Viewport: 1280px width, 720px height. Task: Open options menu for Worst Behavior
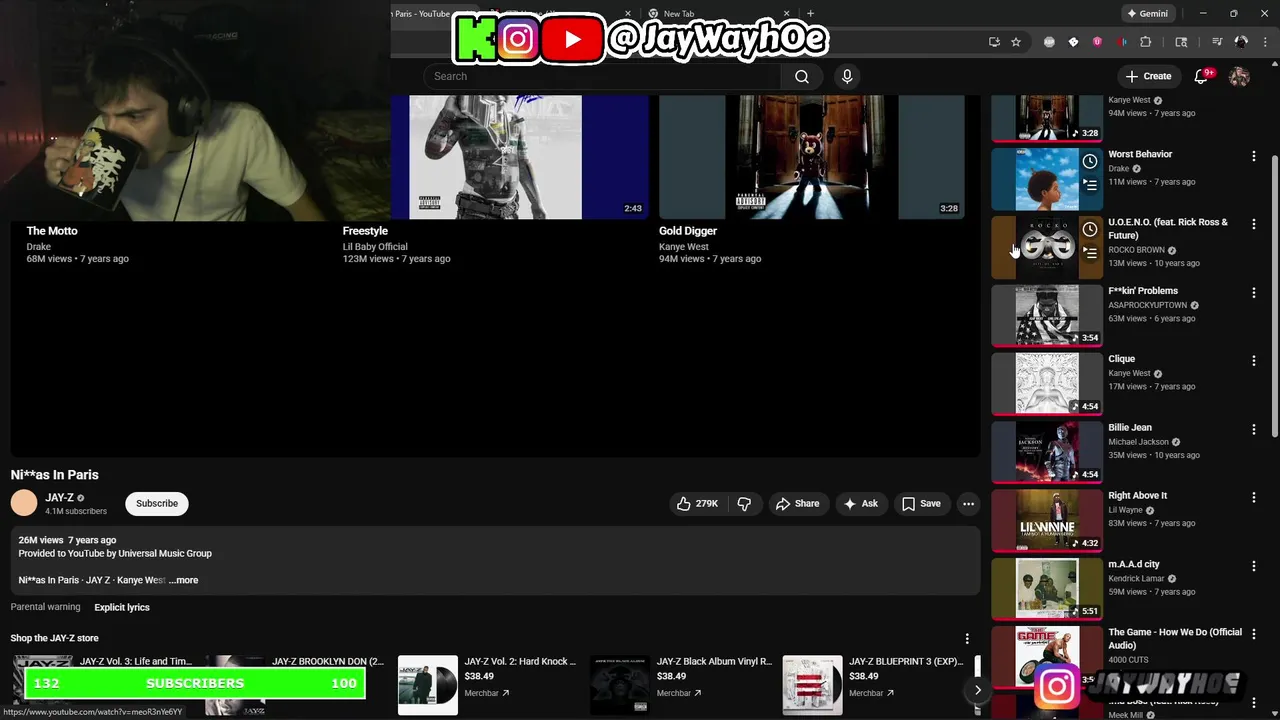1253,156
